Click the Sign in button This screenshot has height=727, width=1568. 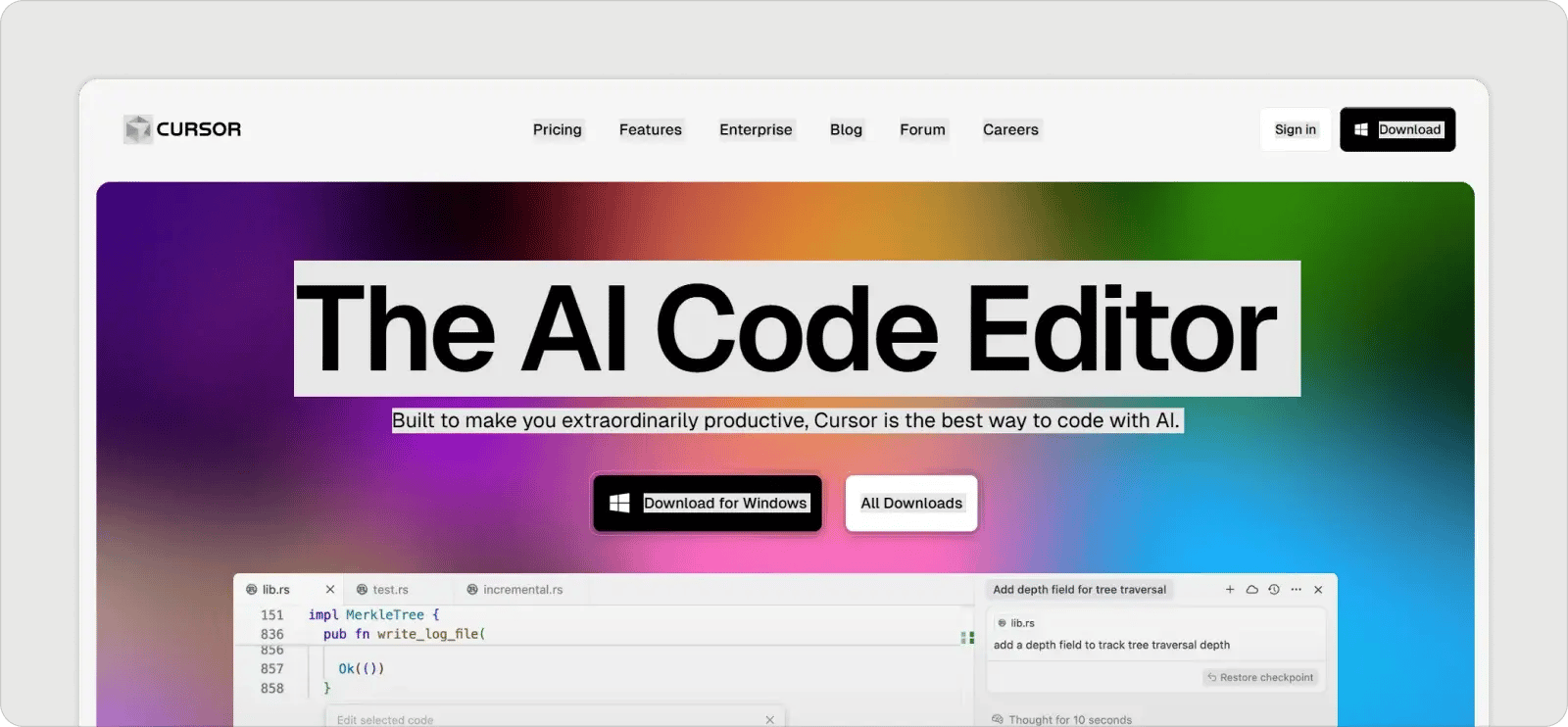1296,129
